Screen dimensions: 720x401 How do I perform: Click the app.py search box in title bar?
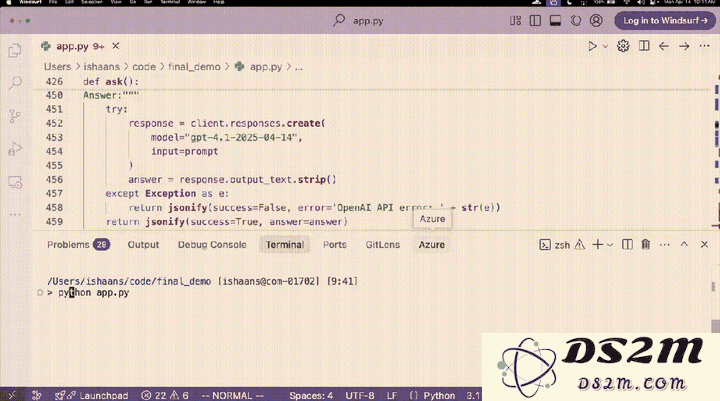360,21
